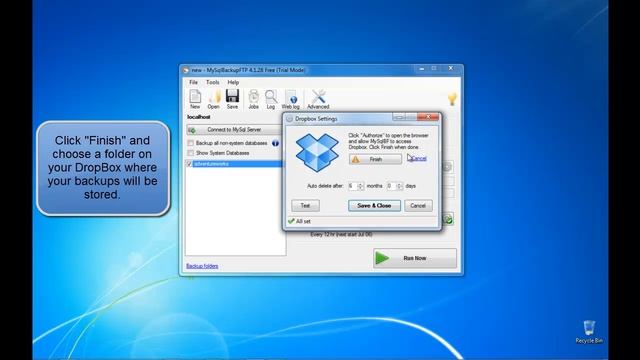Open Advanced tools icon

click(318, 99)
